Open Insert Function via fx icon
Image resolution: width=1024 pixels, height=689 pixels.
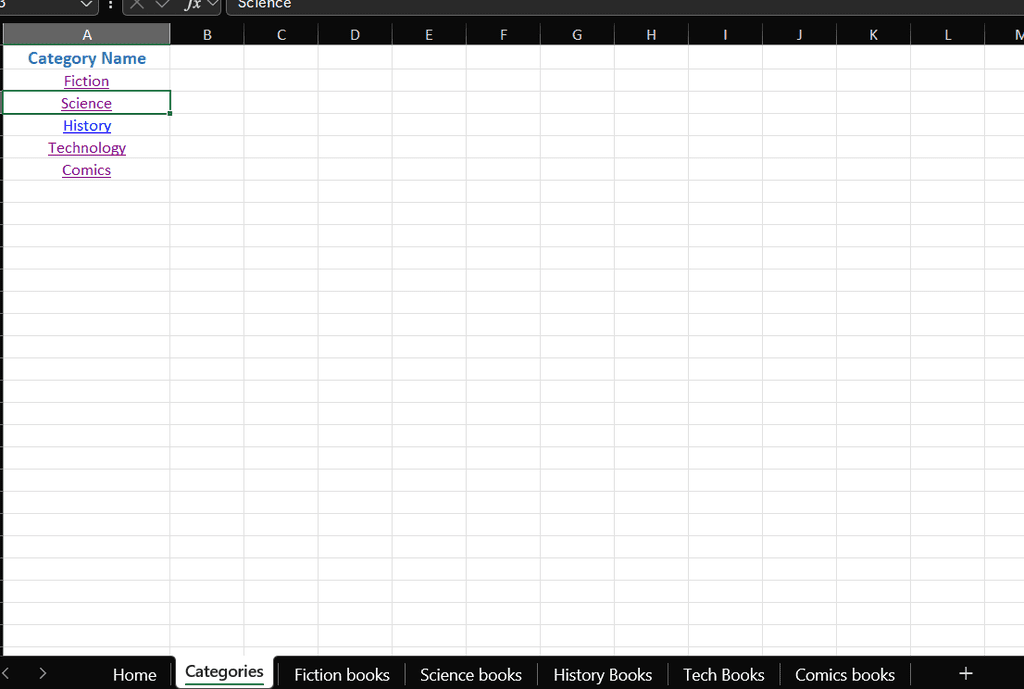click(192, 4)
